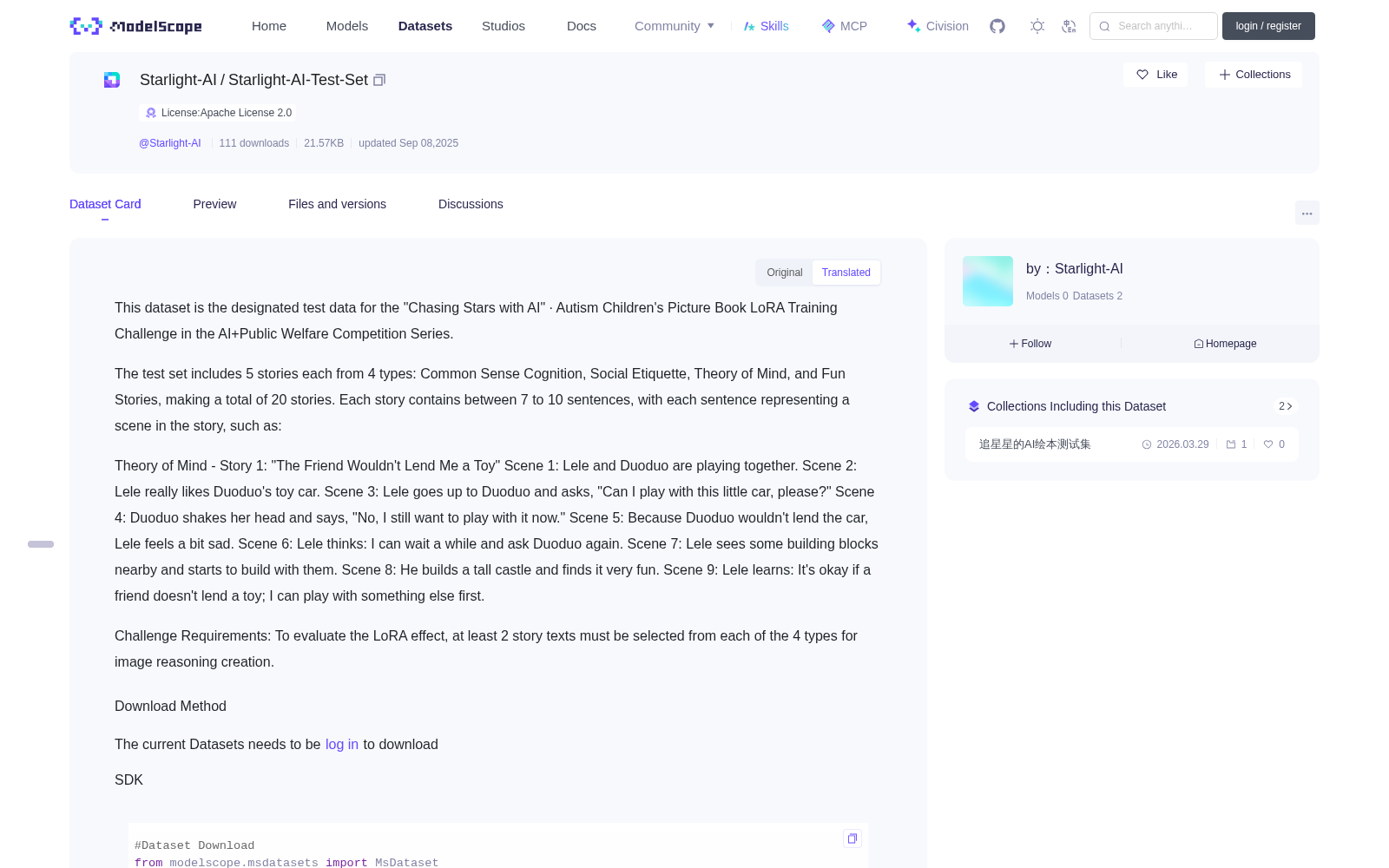
Task: Show the Translated description text
Action: click(x=846, y=273)
